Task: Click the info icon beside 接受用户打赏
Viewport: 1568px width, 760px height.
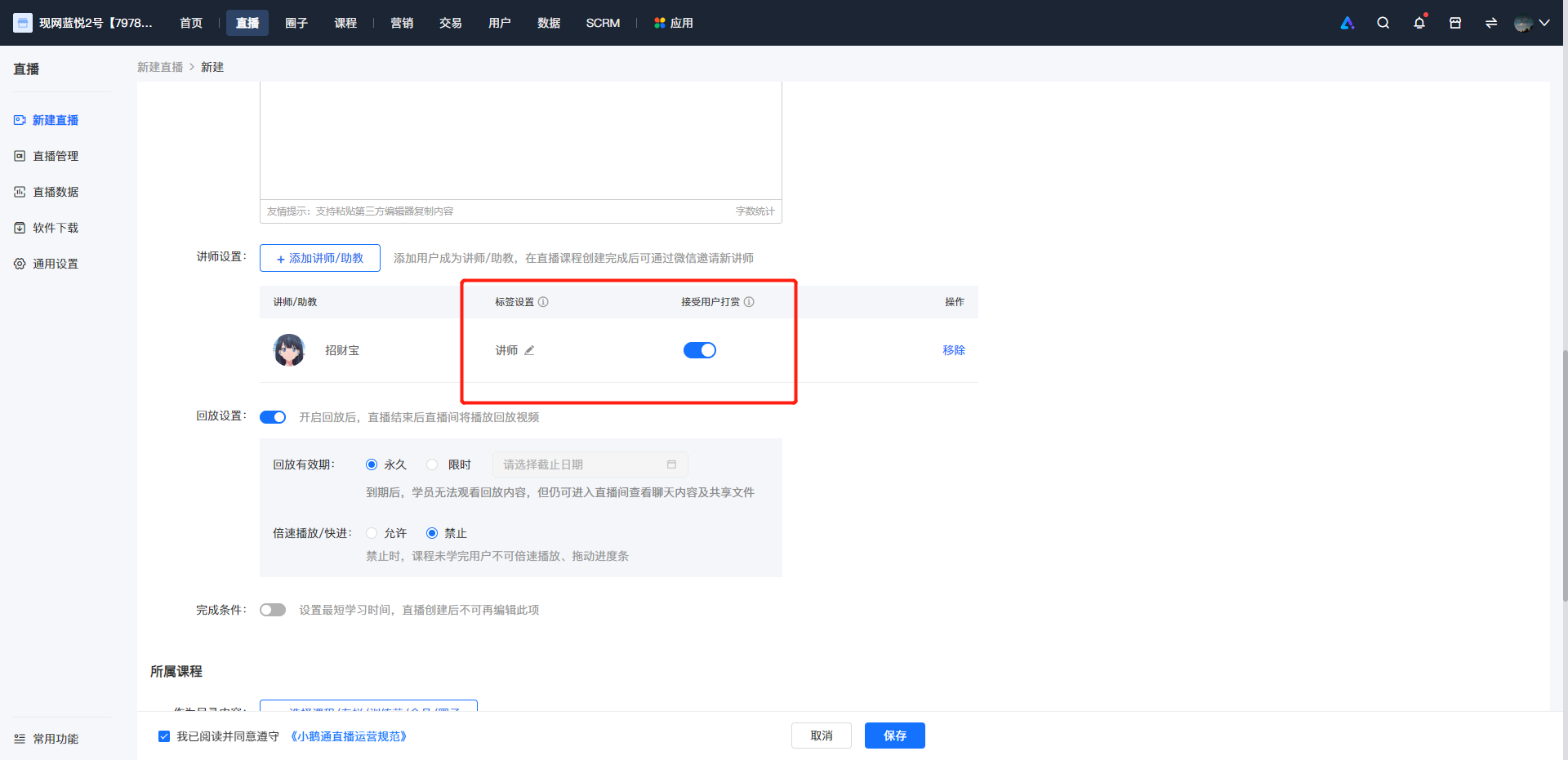Action: (x=749, y=302)
